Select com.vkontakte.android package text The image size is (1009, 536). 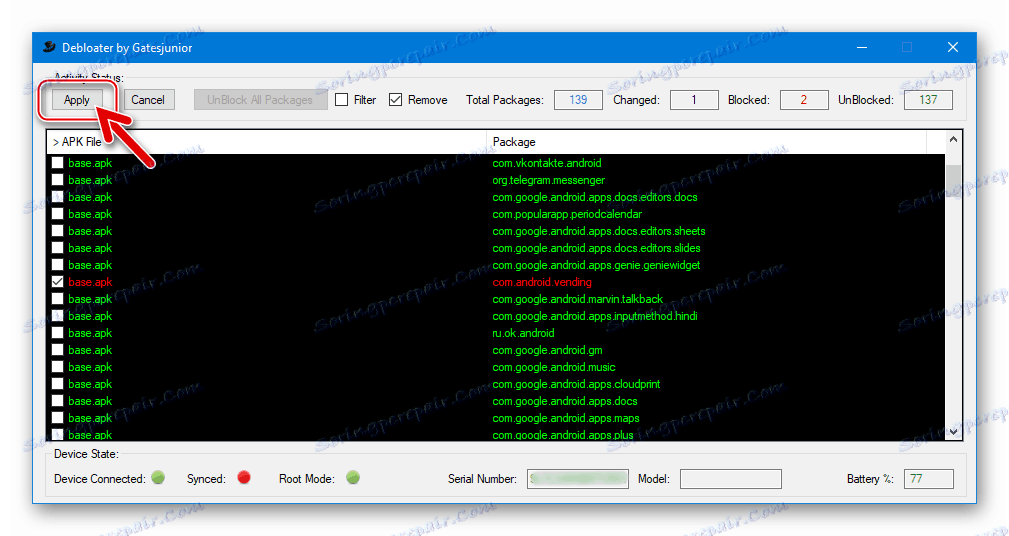[546, 163]
